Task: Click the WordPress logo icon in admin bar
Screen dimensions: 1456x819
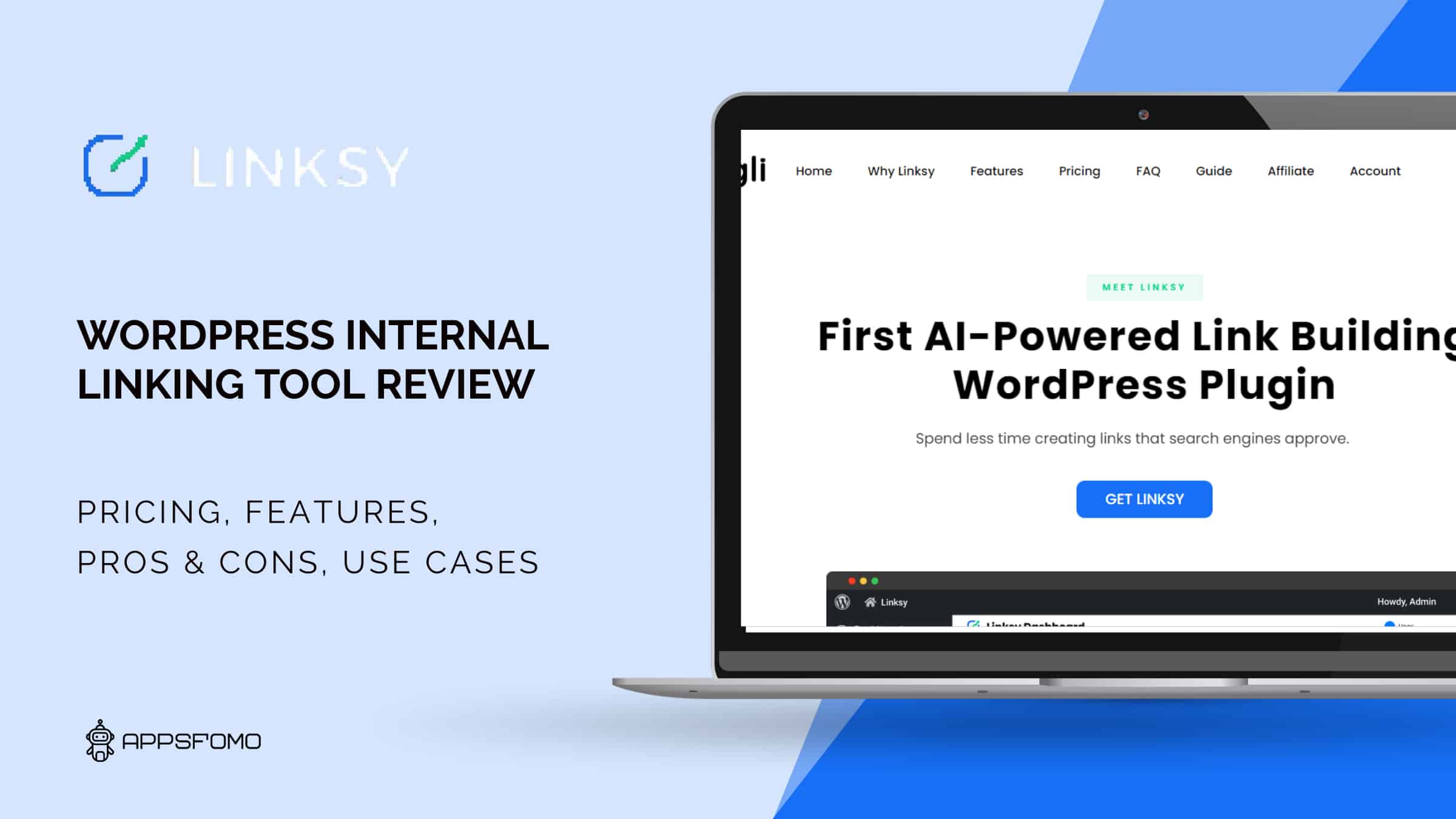Action: point(843,601)
